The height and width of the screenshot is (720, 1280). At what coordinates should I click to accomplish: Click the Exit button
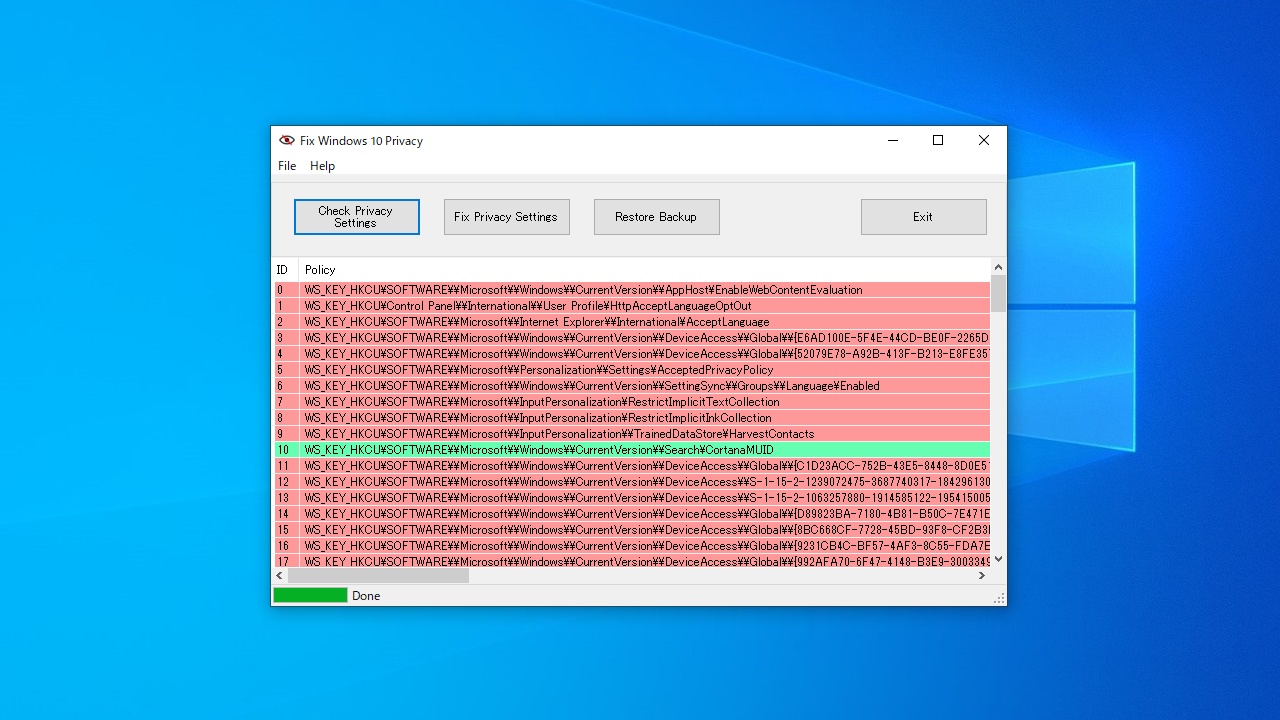[x=924, y=217]
